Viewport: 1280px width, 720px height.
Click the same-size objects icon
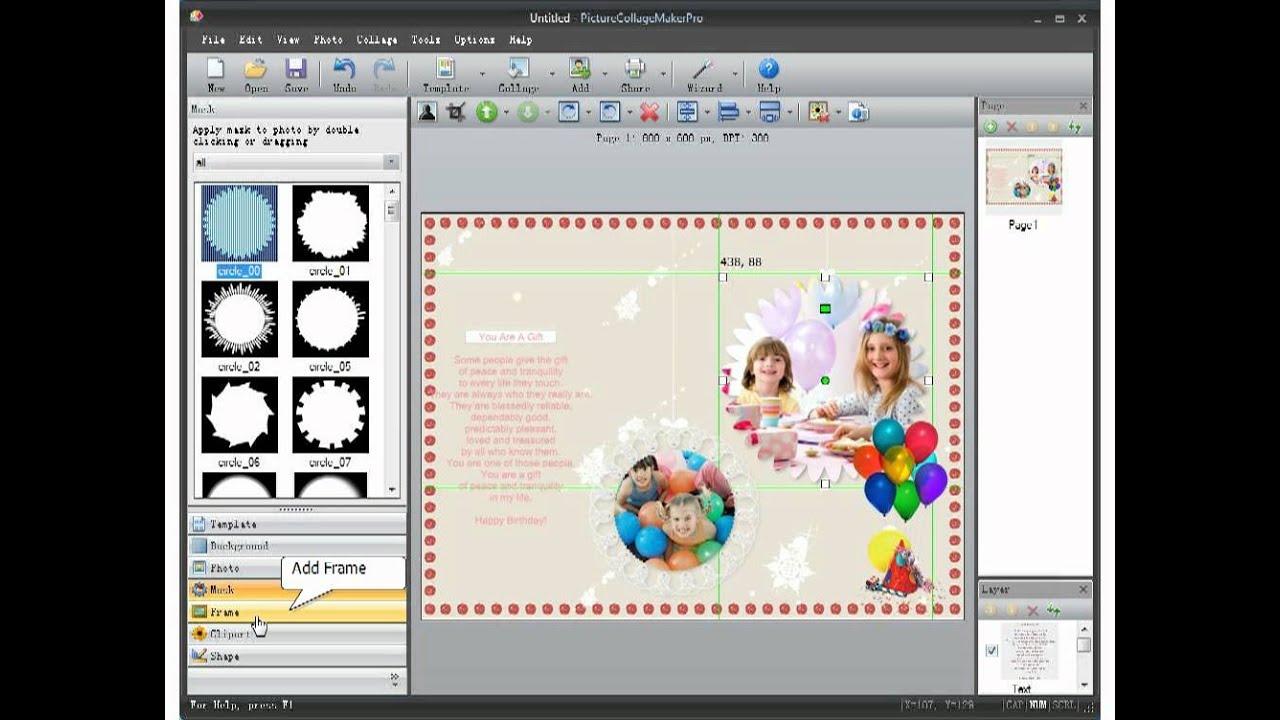[769, 112]
